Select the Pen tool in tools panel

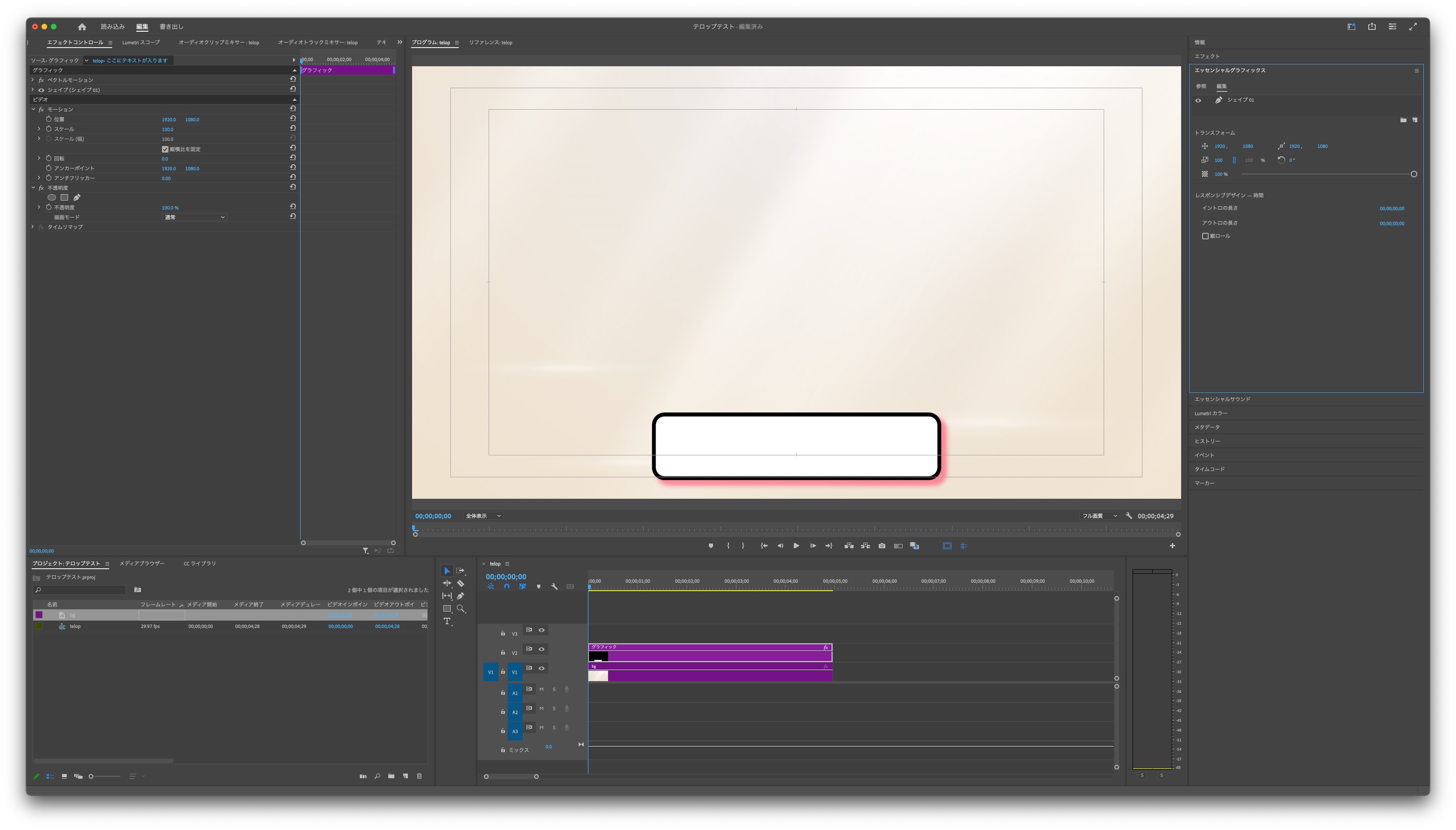point(461,596)
